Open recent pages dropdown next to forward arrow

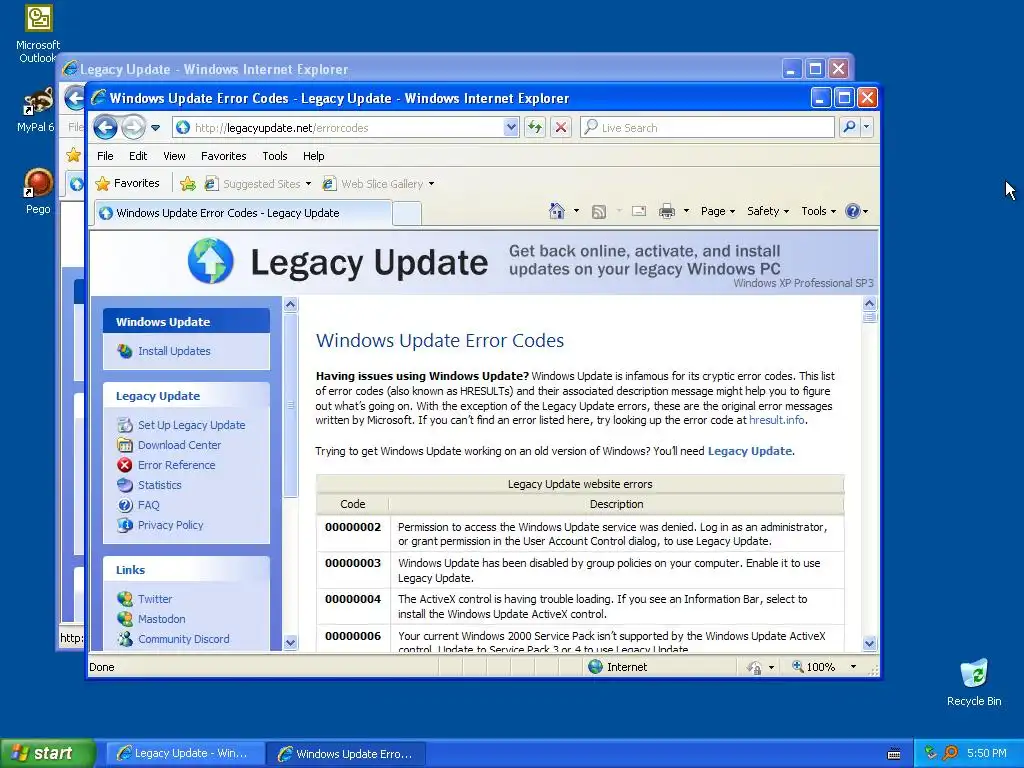tap(155, 128)
